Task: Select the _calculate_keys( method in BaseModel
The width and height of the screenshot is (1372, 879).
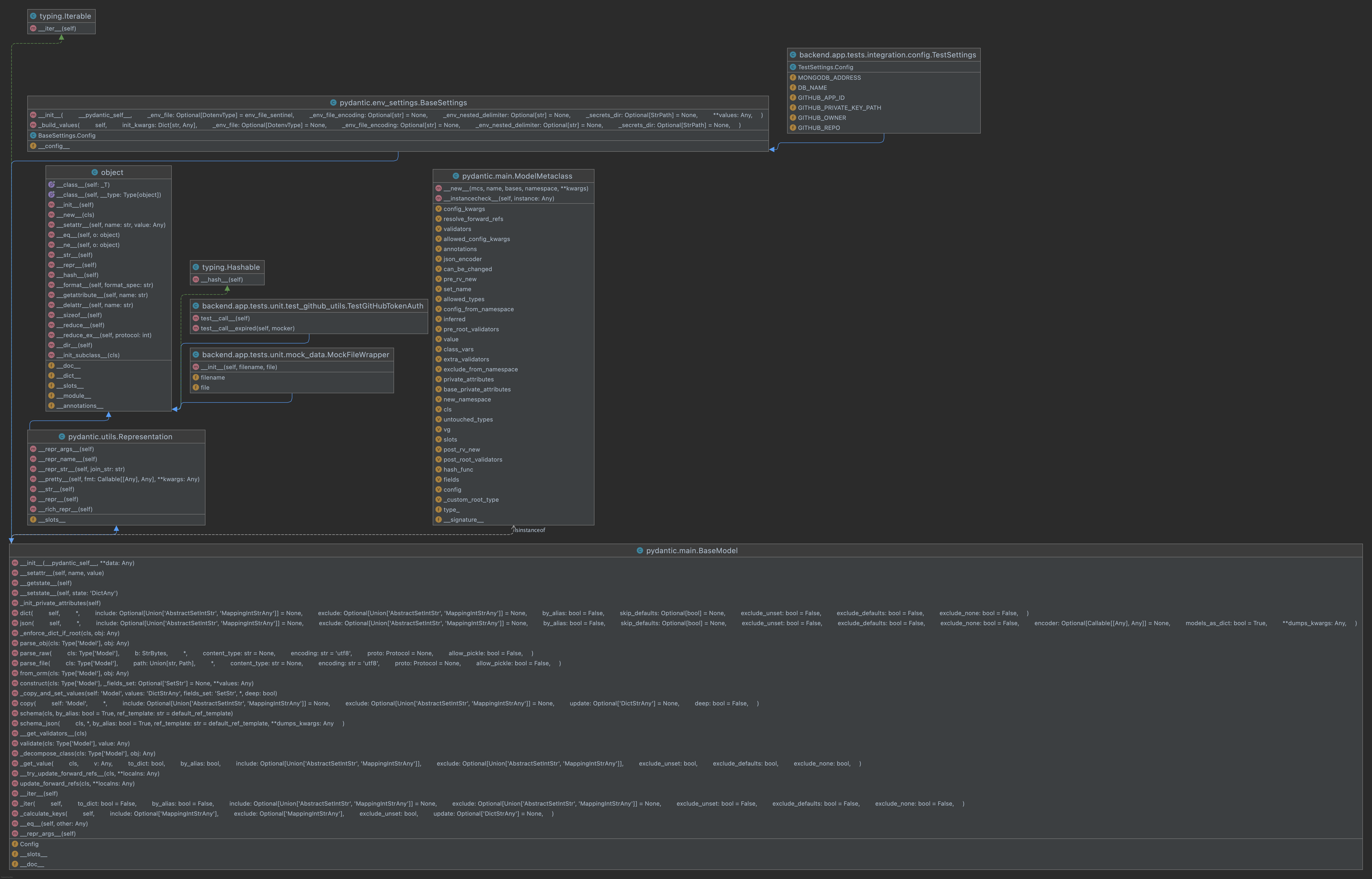Action: (x=287, y=814)
